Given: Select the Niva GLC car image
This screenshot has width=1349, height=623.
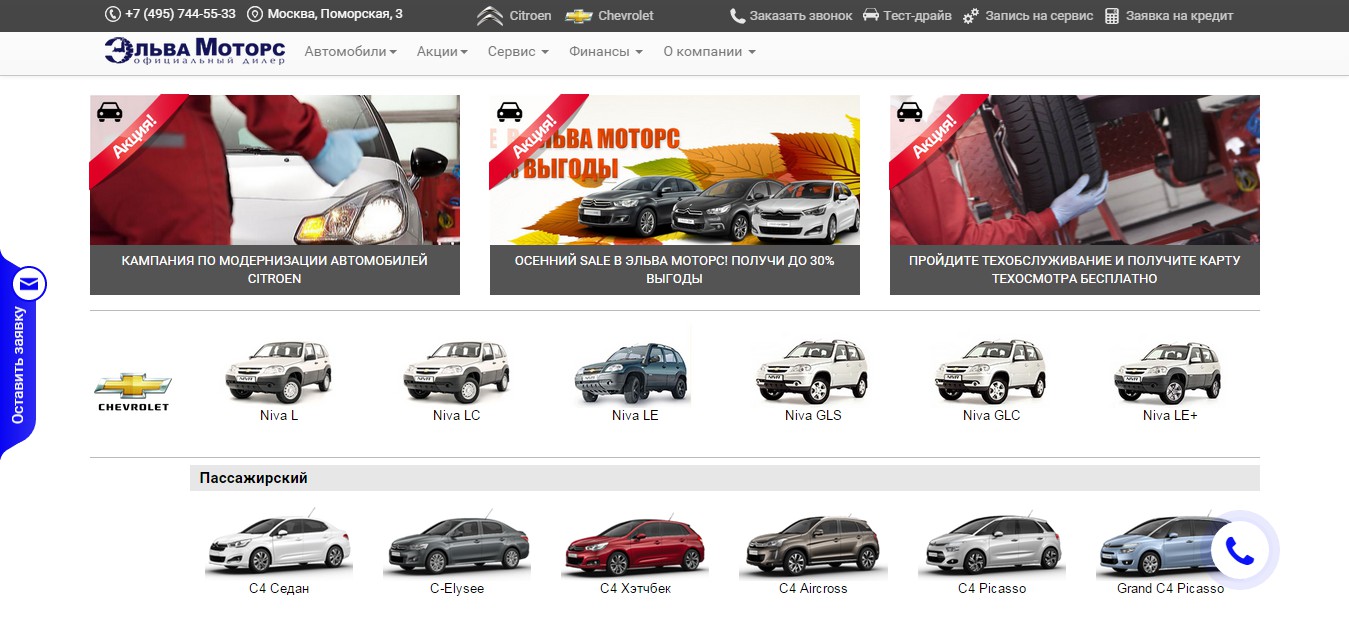Looking at the screenshot, I should coord(991,371).
